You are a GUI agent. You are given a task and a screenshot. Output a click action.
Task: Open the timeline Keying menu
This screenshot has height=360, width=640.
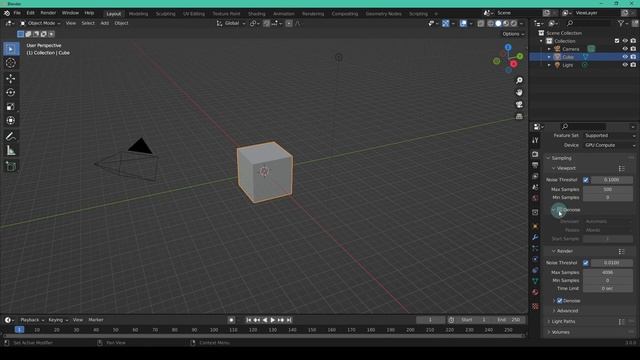click(58, 320)
